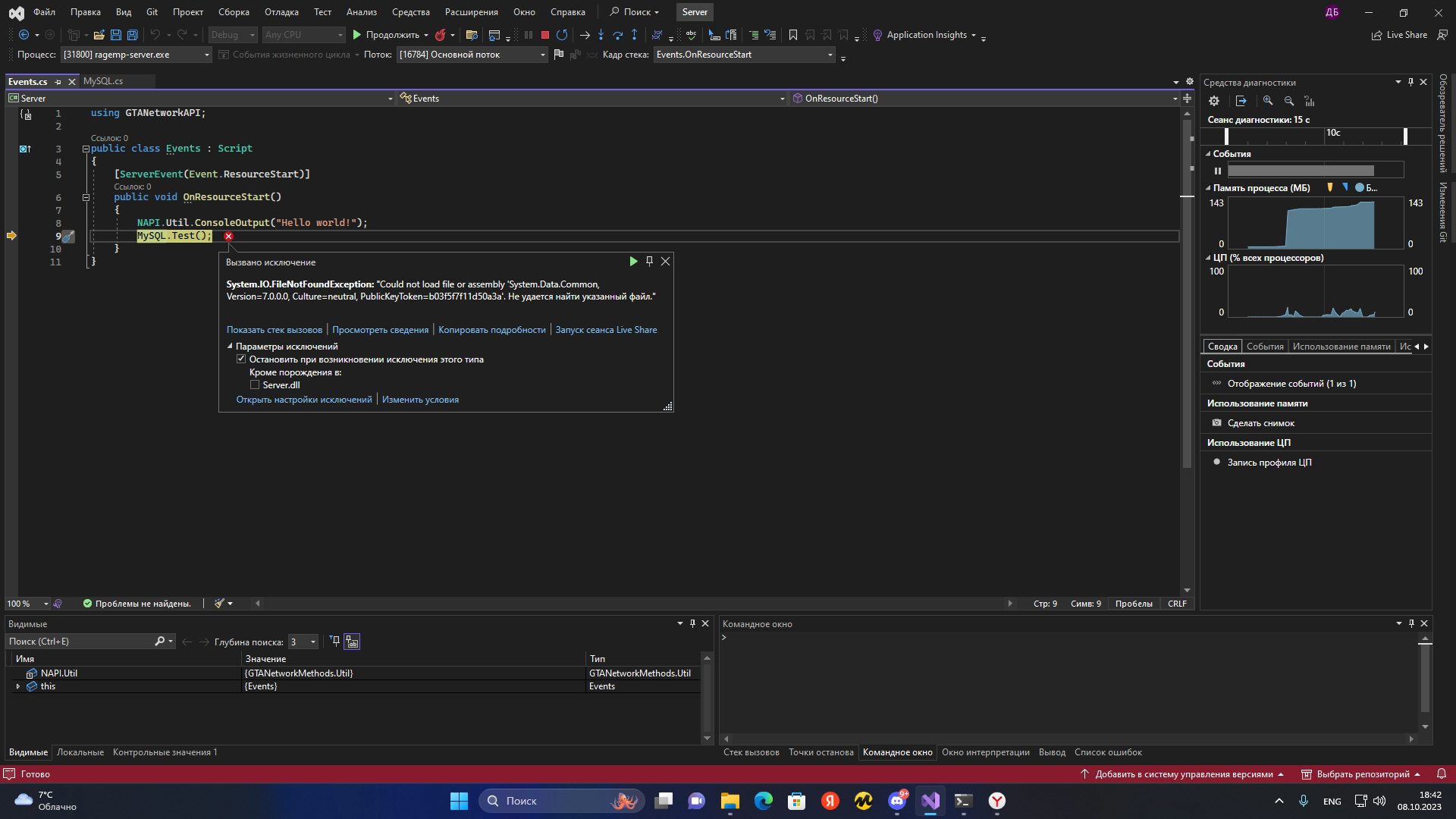The height and width of the screenshot is (819, 1456).
Task: Open the search depth dropdown
Action: click(x=312, y=642)
